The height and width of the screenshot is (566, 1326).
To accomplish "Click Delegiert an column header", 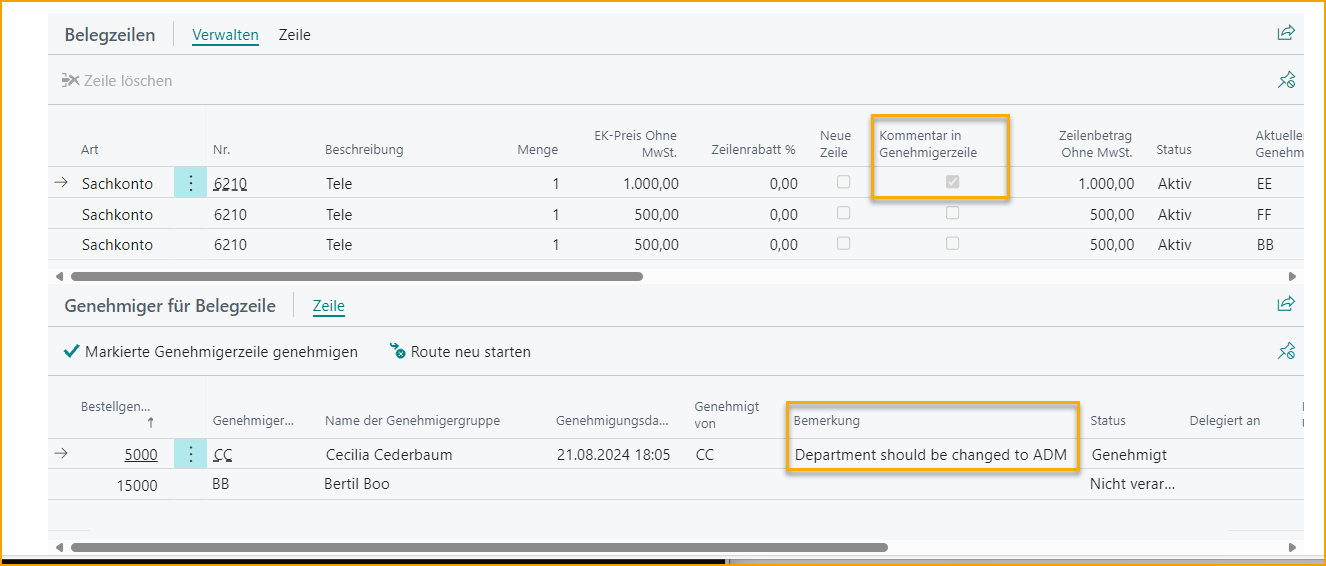I will (x=1224, y=421).
